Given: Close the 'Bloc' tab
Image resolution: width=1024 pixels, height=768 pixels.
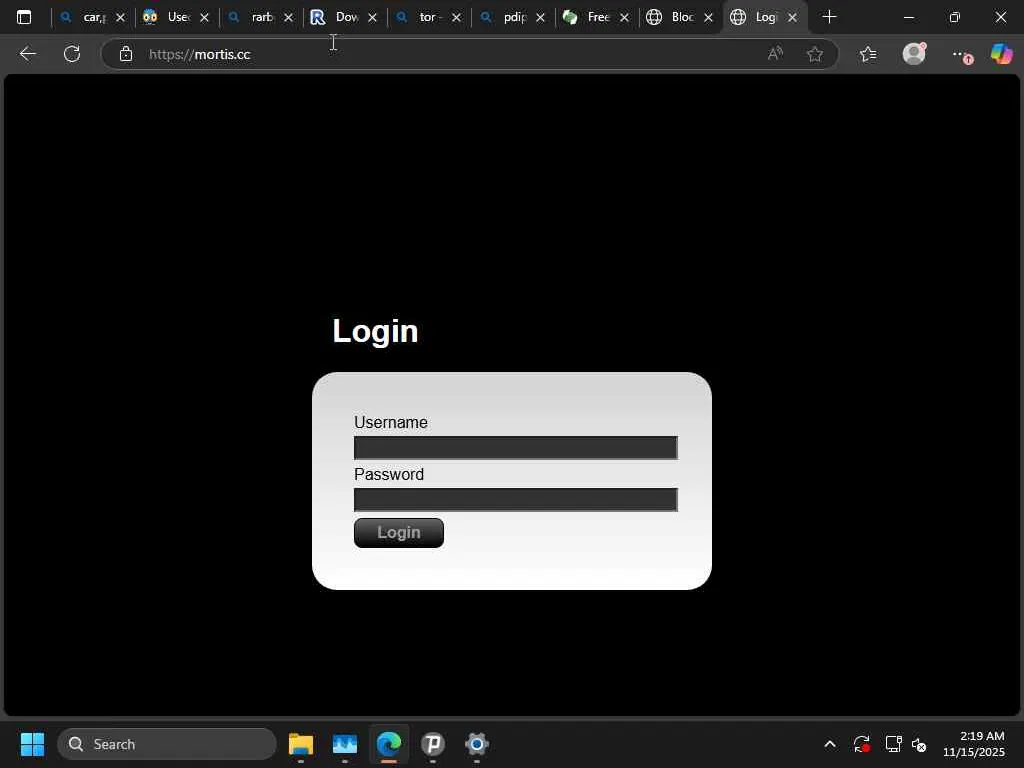Looking at the screenshot, I should (x=709, y=18).
